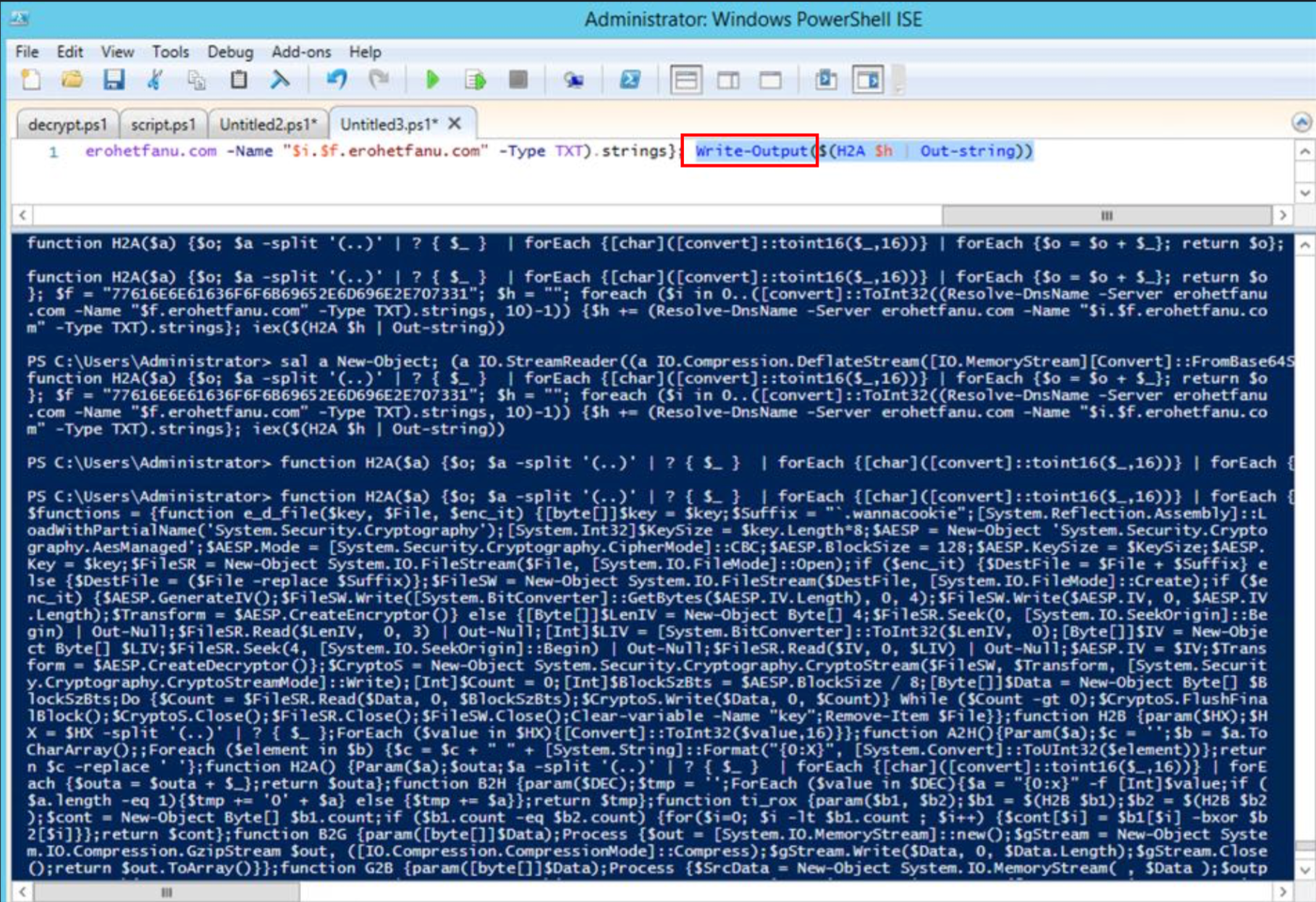Open a script with the folder icon

tap(72, 80)
